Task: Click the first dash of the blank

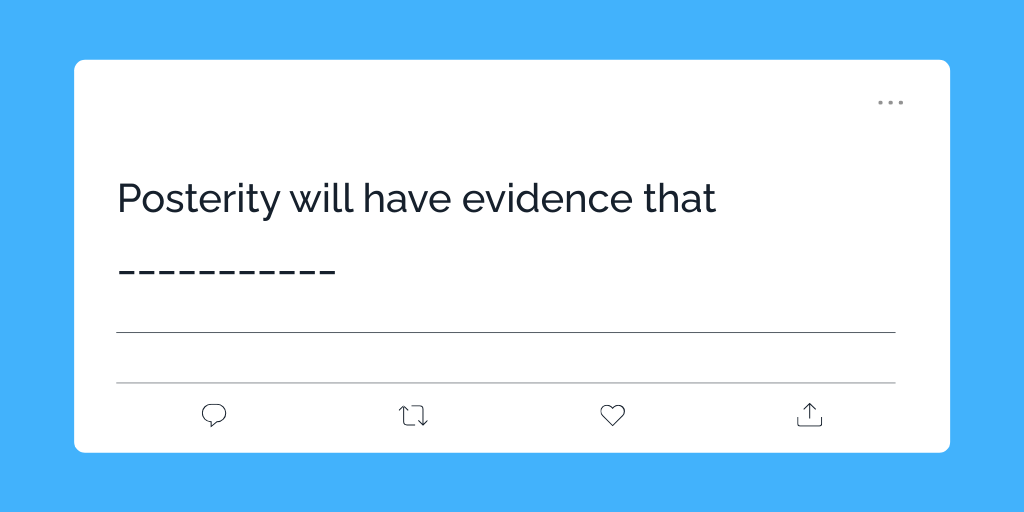Action: point(126,271)
